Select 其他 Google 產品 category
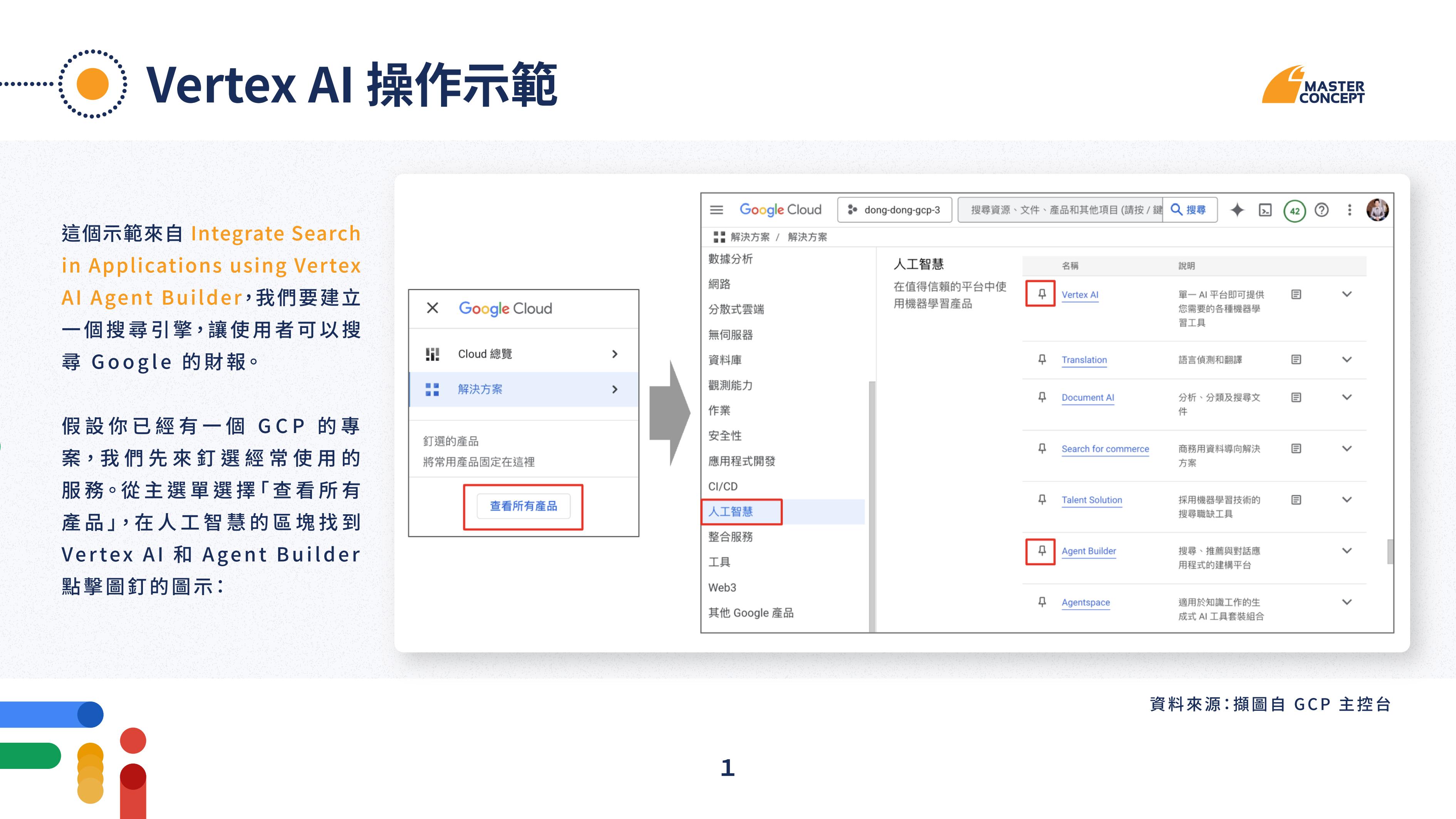 [751, 613]
